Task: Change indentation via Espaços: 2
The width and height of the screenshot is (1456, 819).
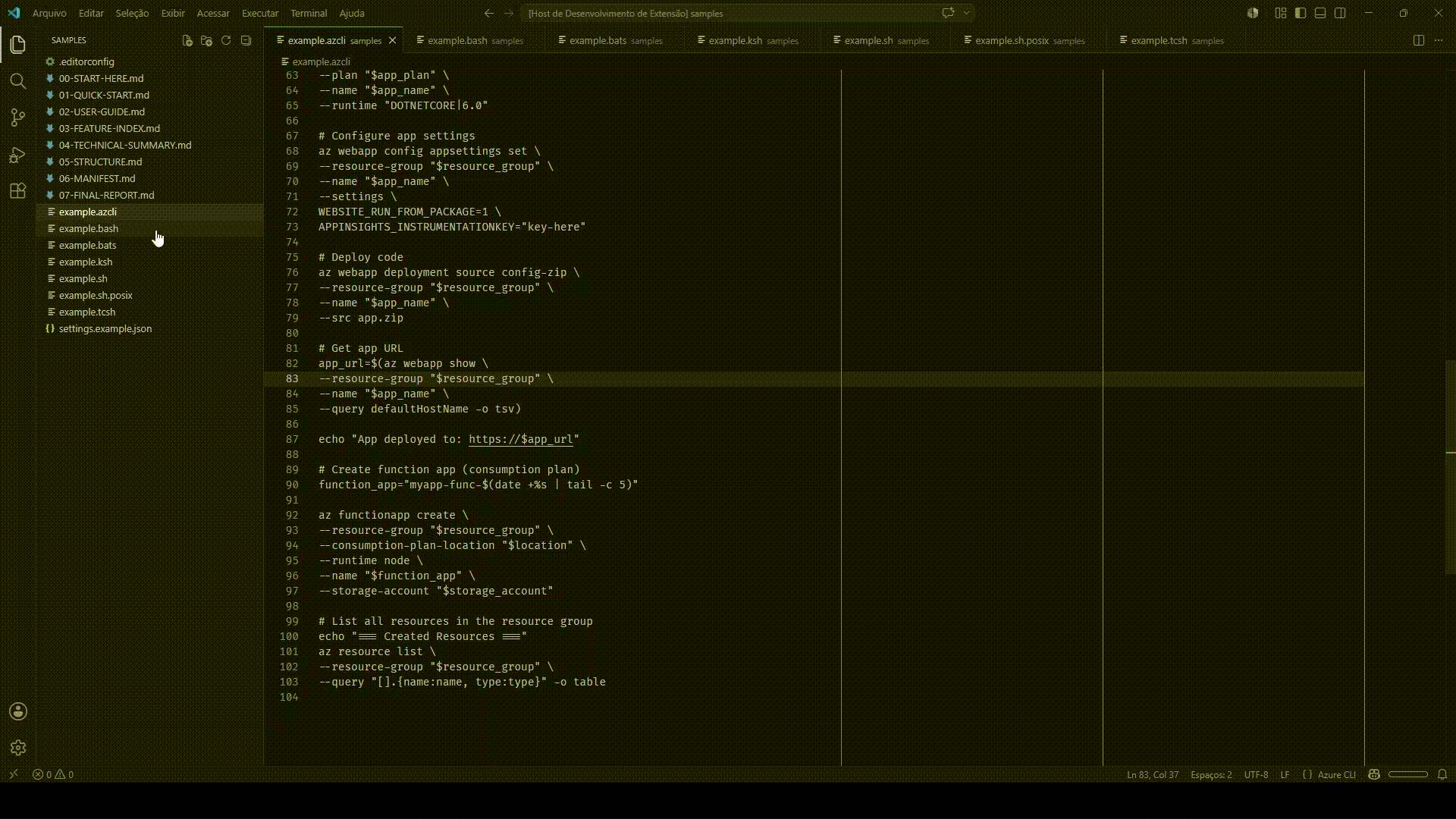Action: tap(1211, 774)
